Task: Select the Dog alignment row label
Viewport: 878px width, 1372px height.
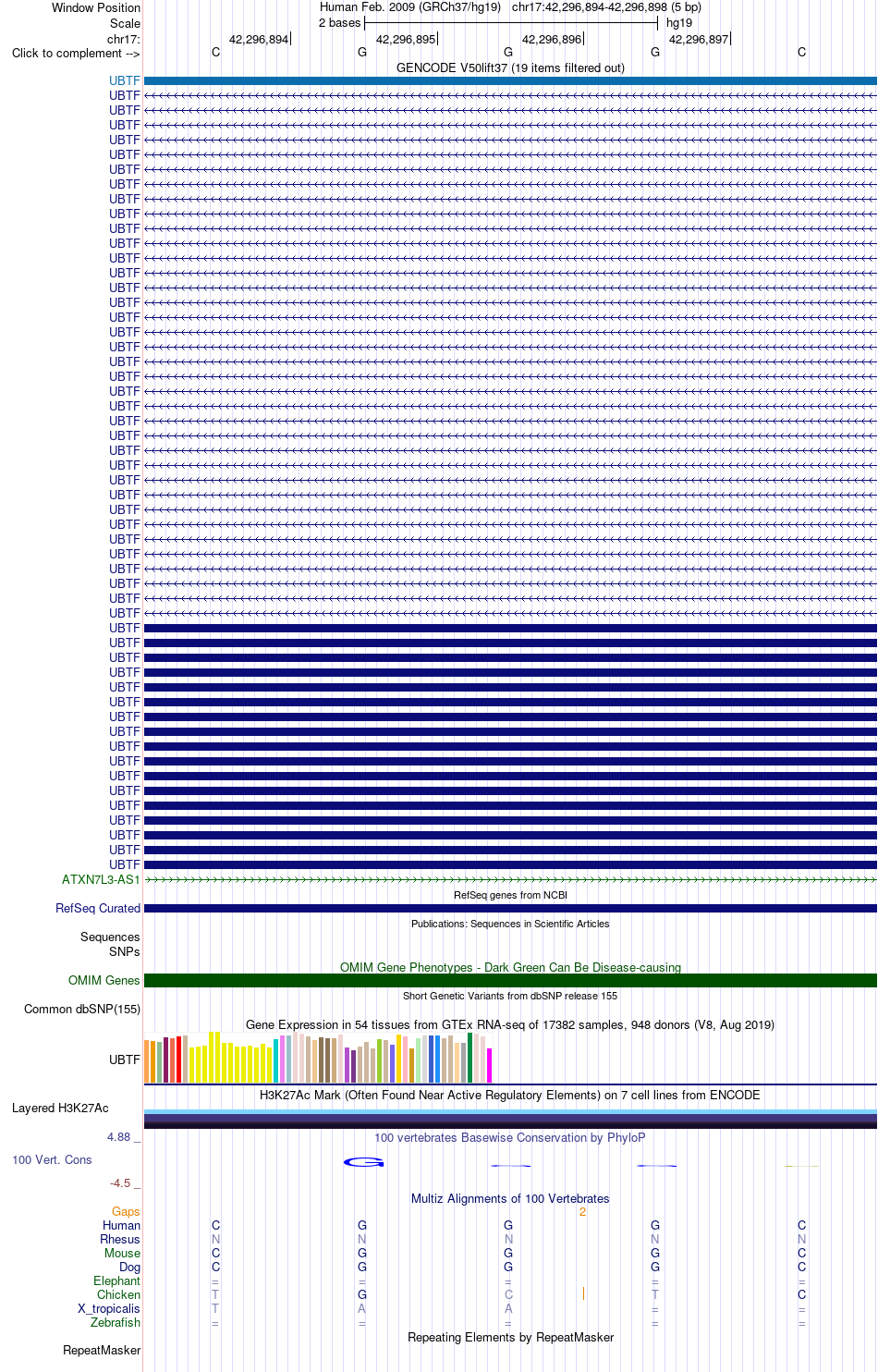Action: click(130, 1267)
